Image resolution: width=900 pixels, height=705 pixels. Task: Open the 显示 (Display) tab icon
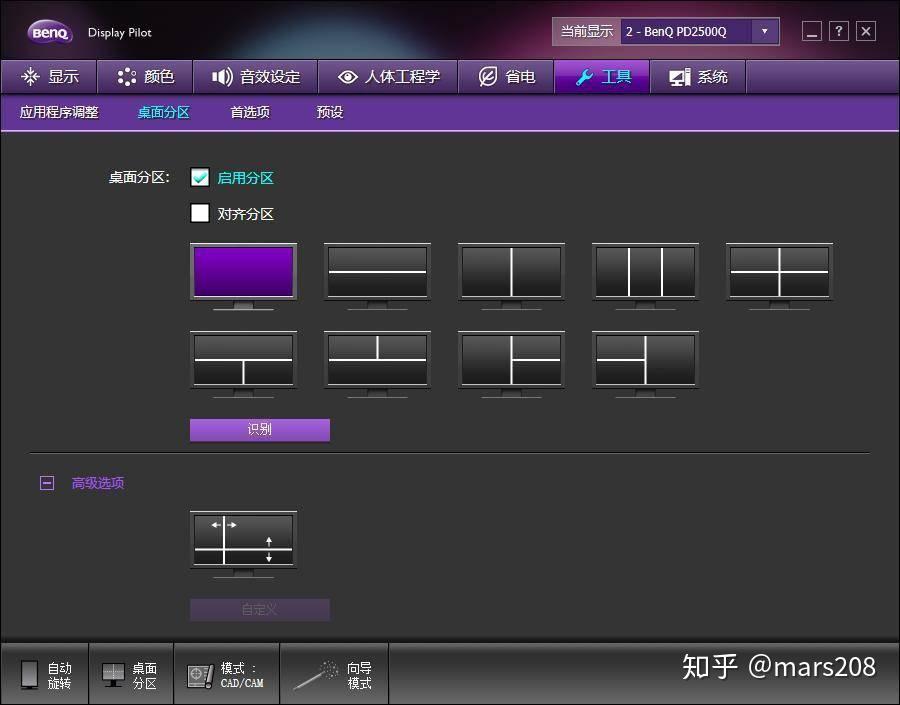click(30, 76)
